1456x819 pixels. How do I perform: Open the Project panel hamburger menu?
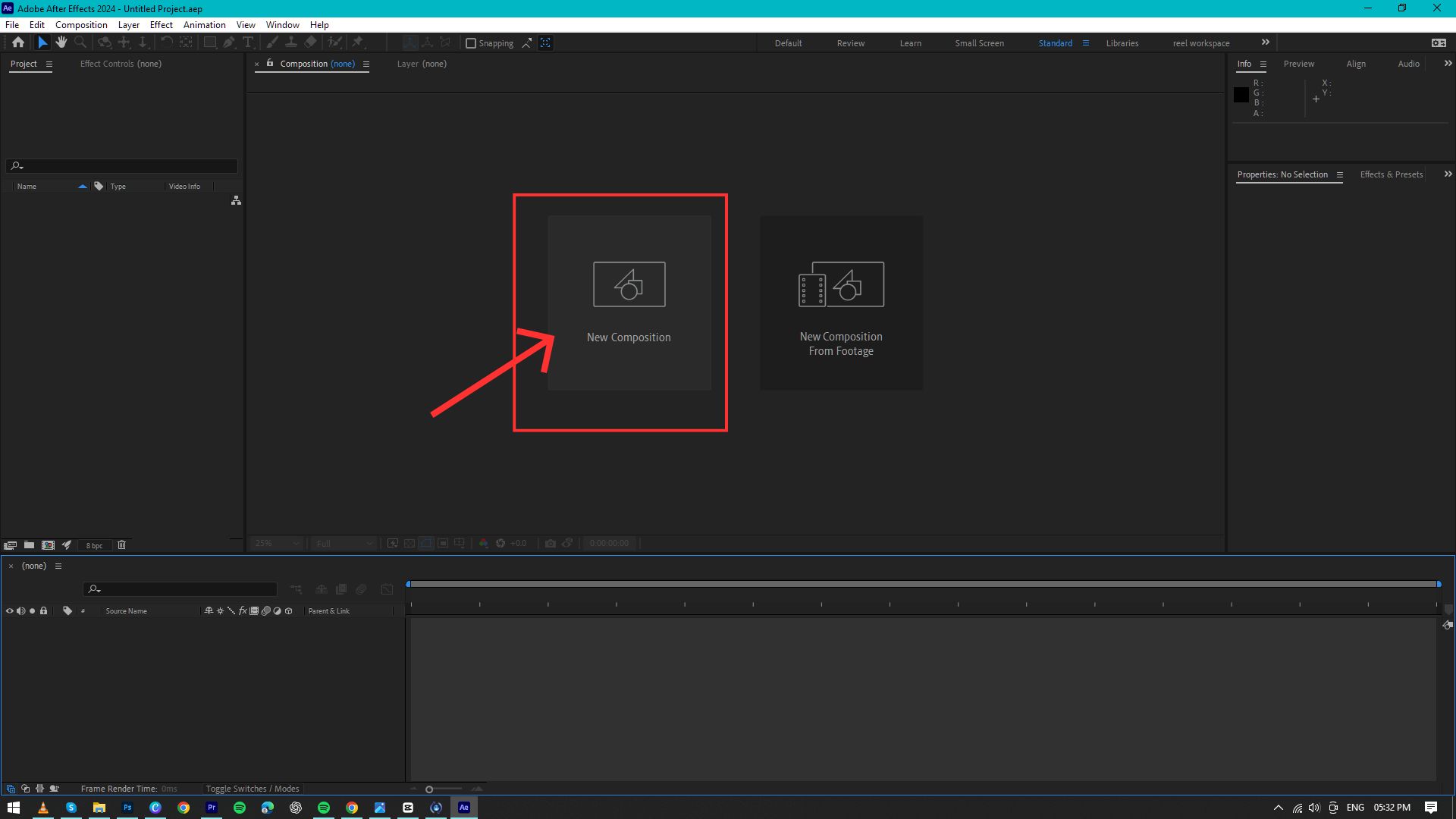[49, 64]
